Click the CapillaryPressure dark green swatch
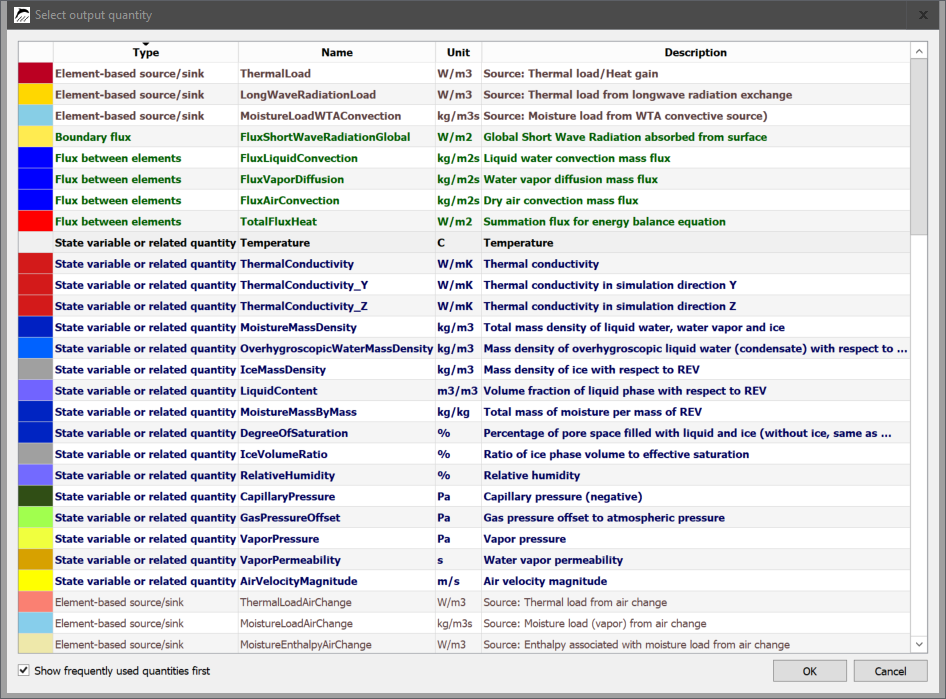The height and width of the screenshot is (699, 946). point(36,496)
